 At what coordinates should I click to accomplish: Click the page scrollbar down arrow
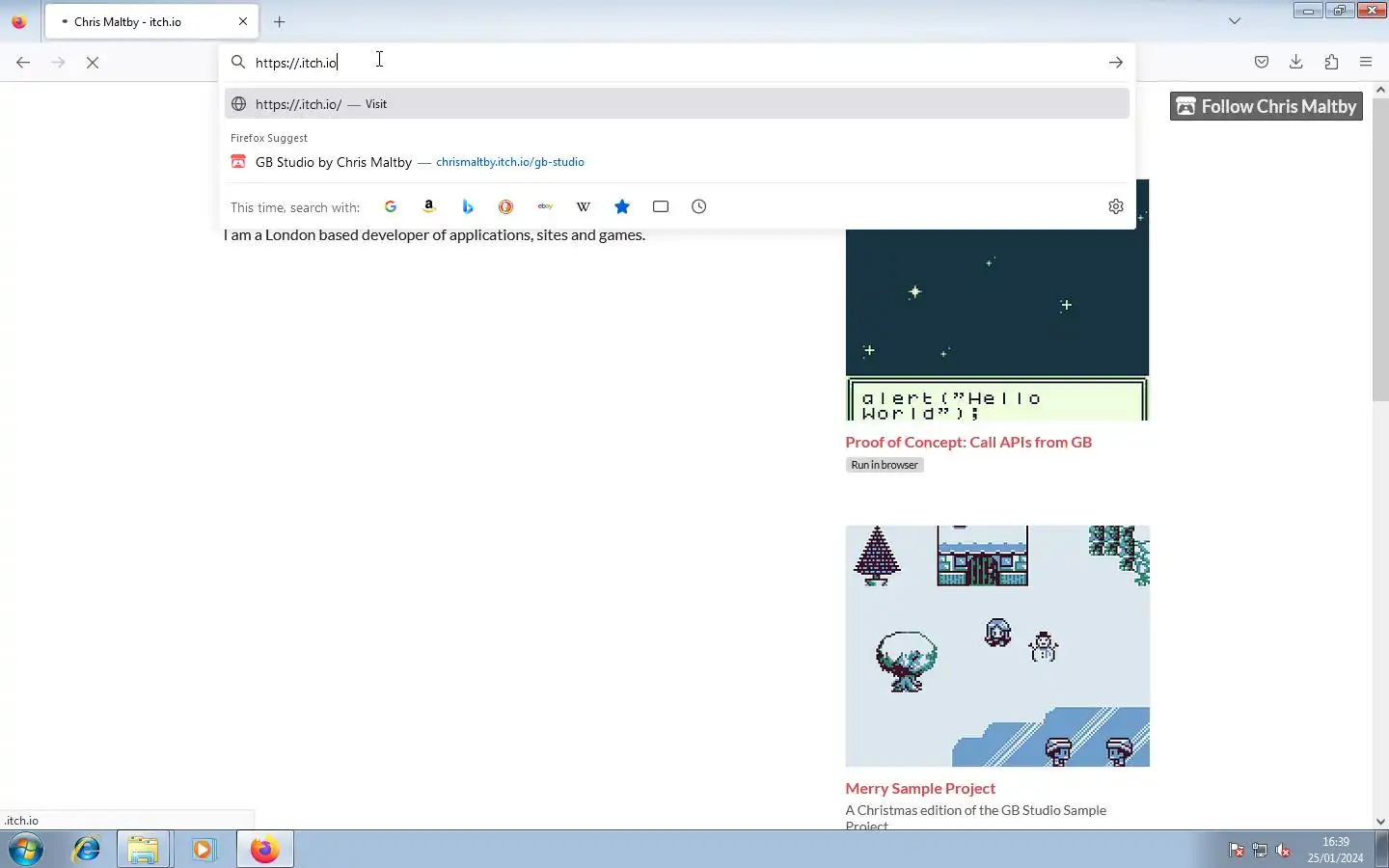pyautogui.click(x=1380, y=822)
